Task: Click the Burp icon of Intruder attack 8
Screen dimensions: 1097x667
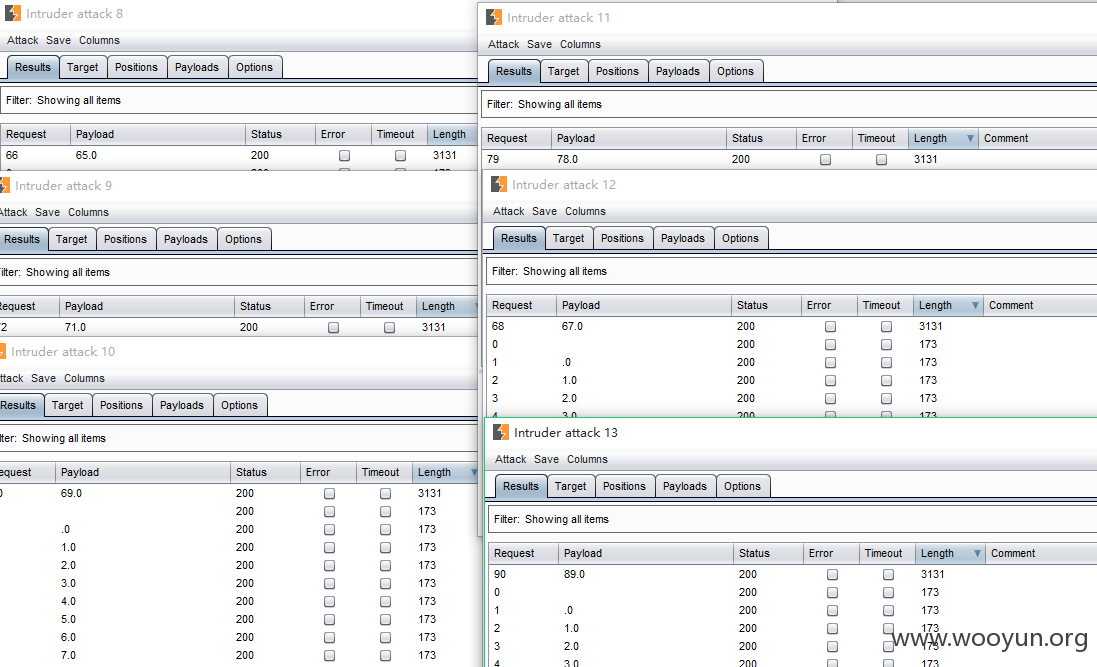Action: click(x=13, y=13)
